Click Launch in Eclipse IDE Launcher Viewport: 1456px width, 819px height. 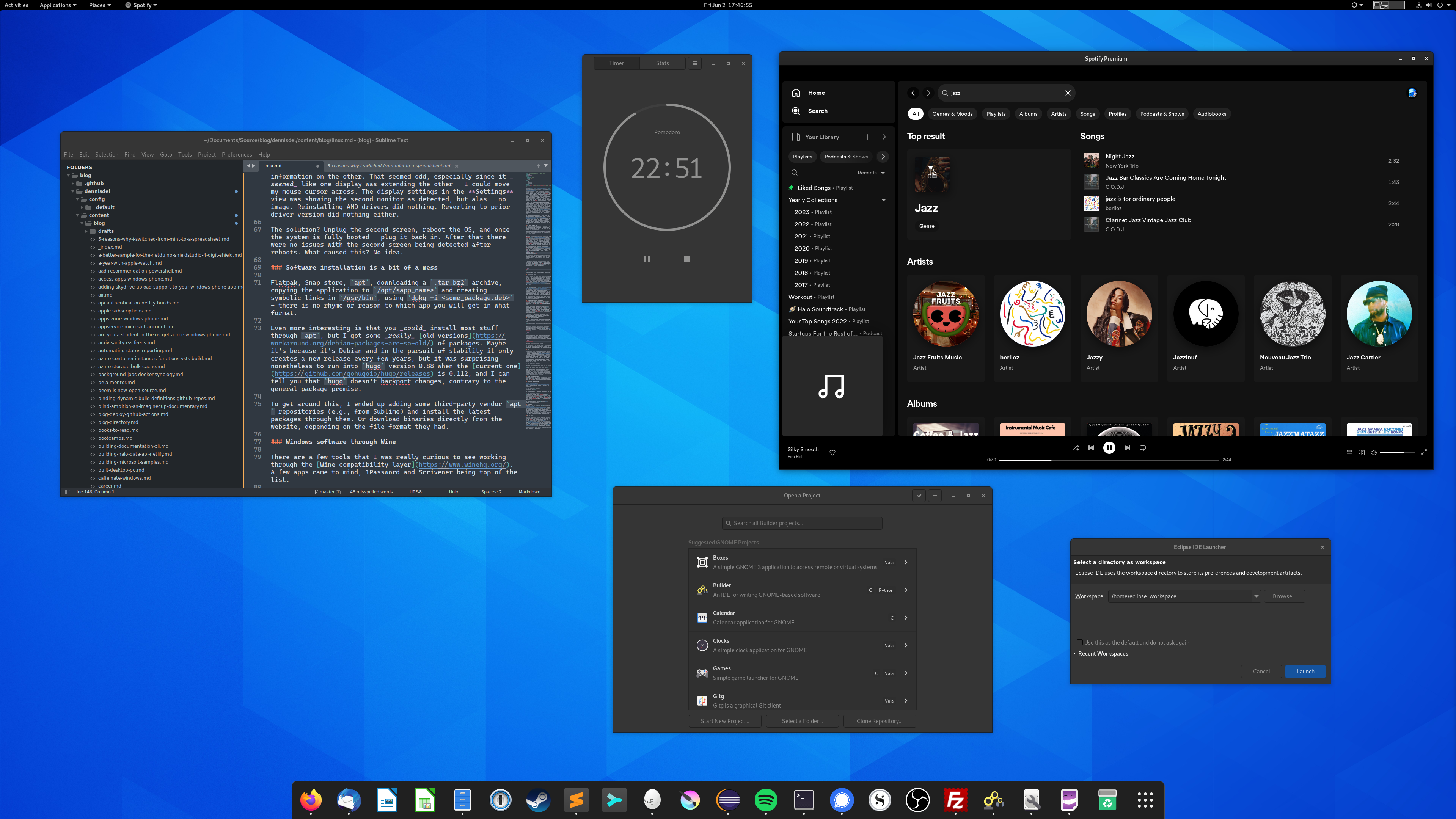[x=1305, y=672]
